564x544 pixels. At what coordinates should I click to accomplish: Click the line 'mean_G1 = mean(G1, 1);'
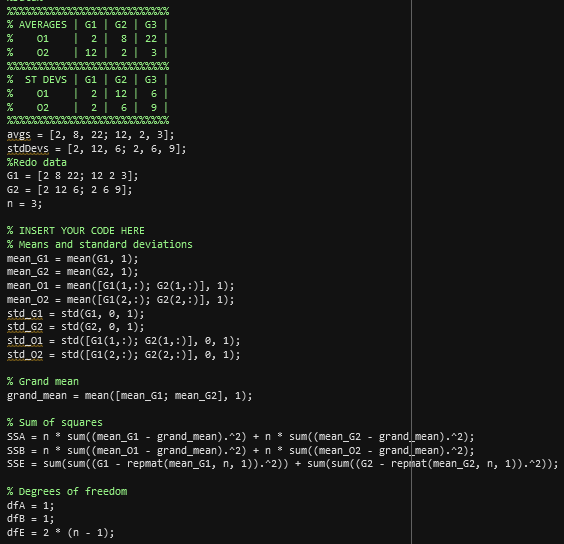(73, 259)
